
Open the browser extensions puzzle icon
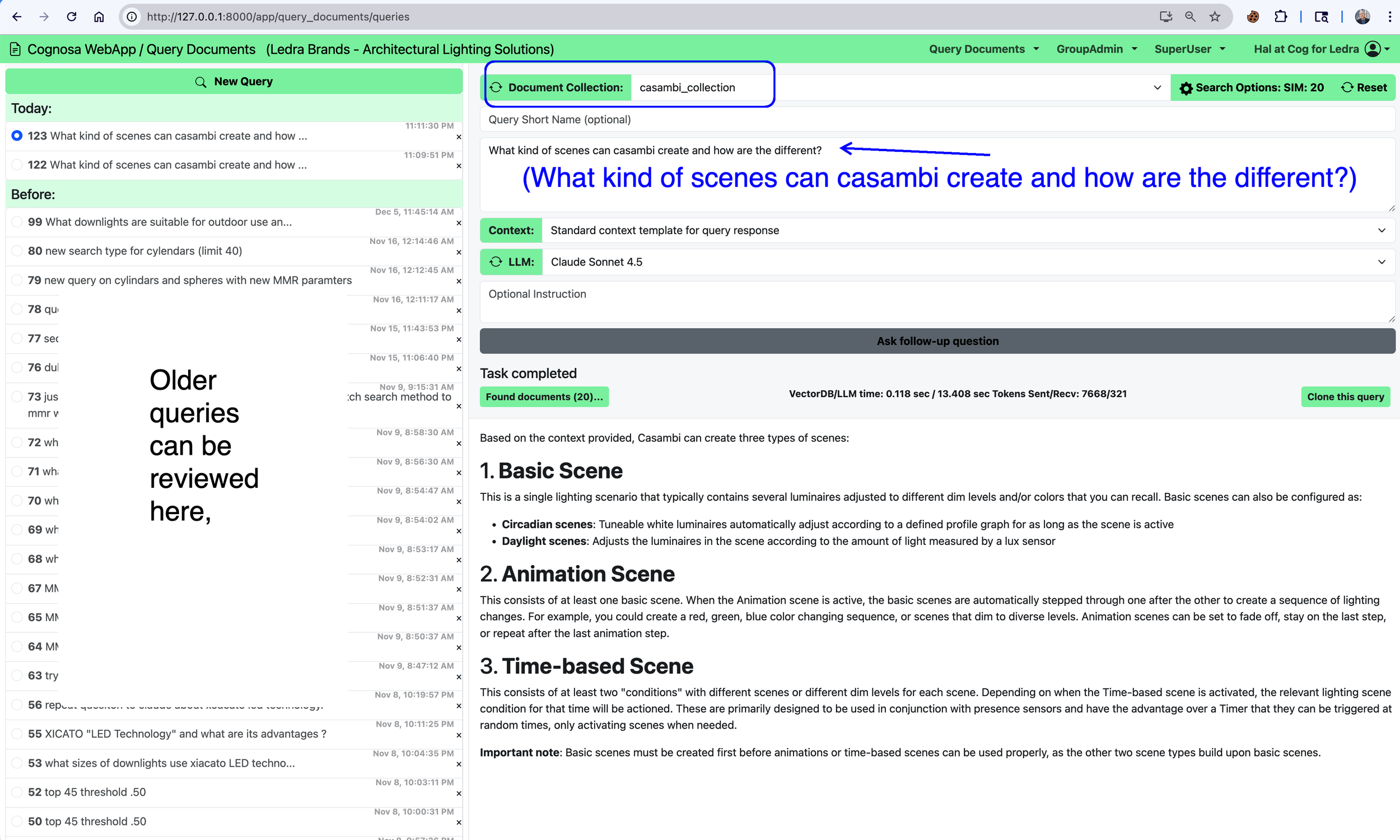point(1280,16)
